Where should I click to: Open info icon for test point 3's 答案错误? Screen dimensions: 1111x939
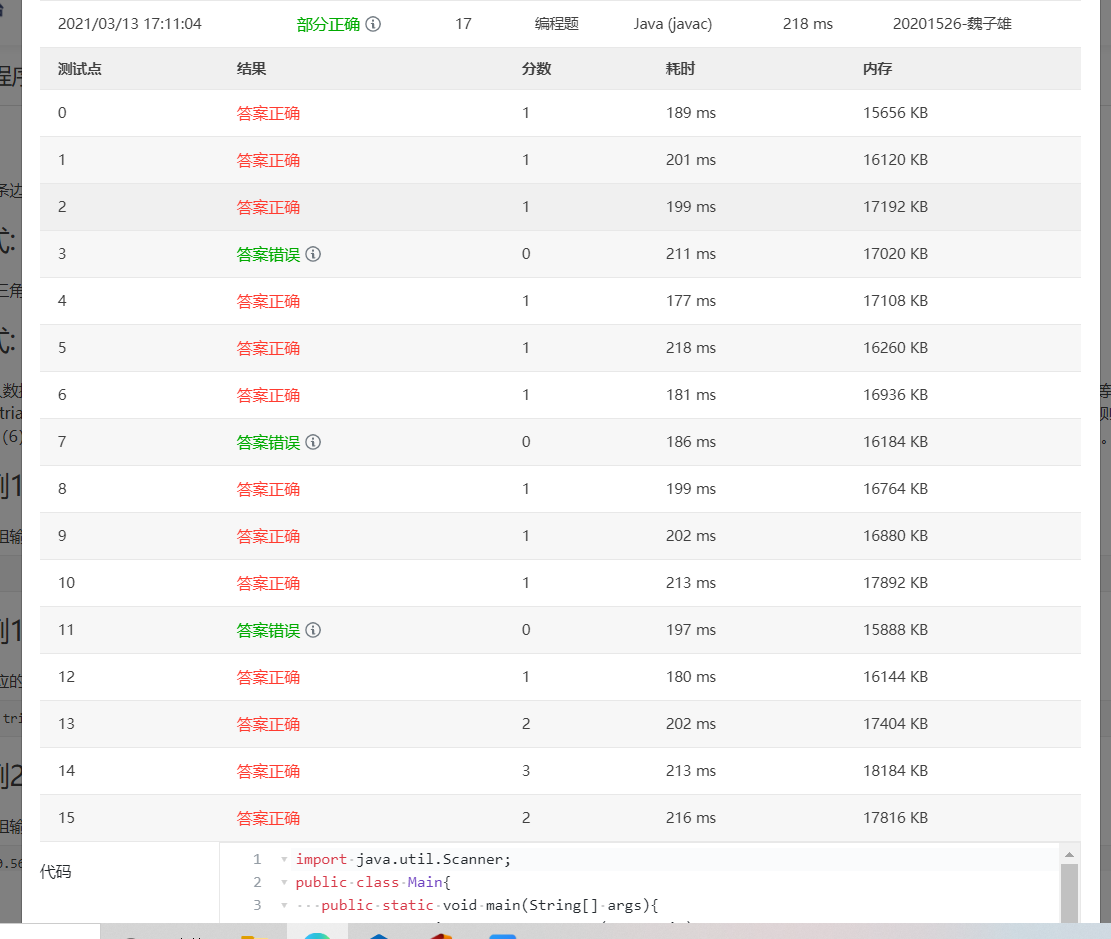(x=313, y=254)
